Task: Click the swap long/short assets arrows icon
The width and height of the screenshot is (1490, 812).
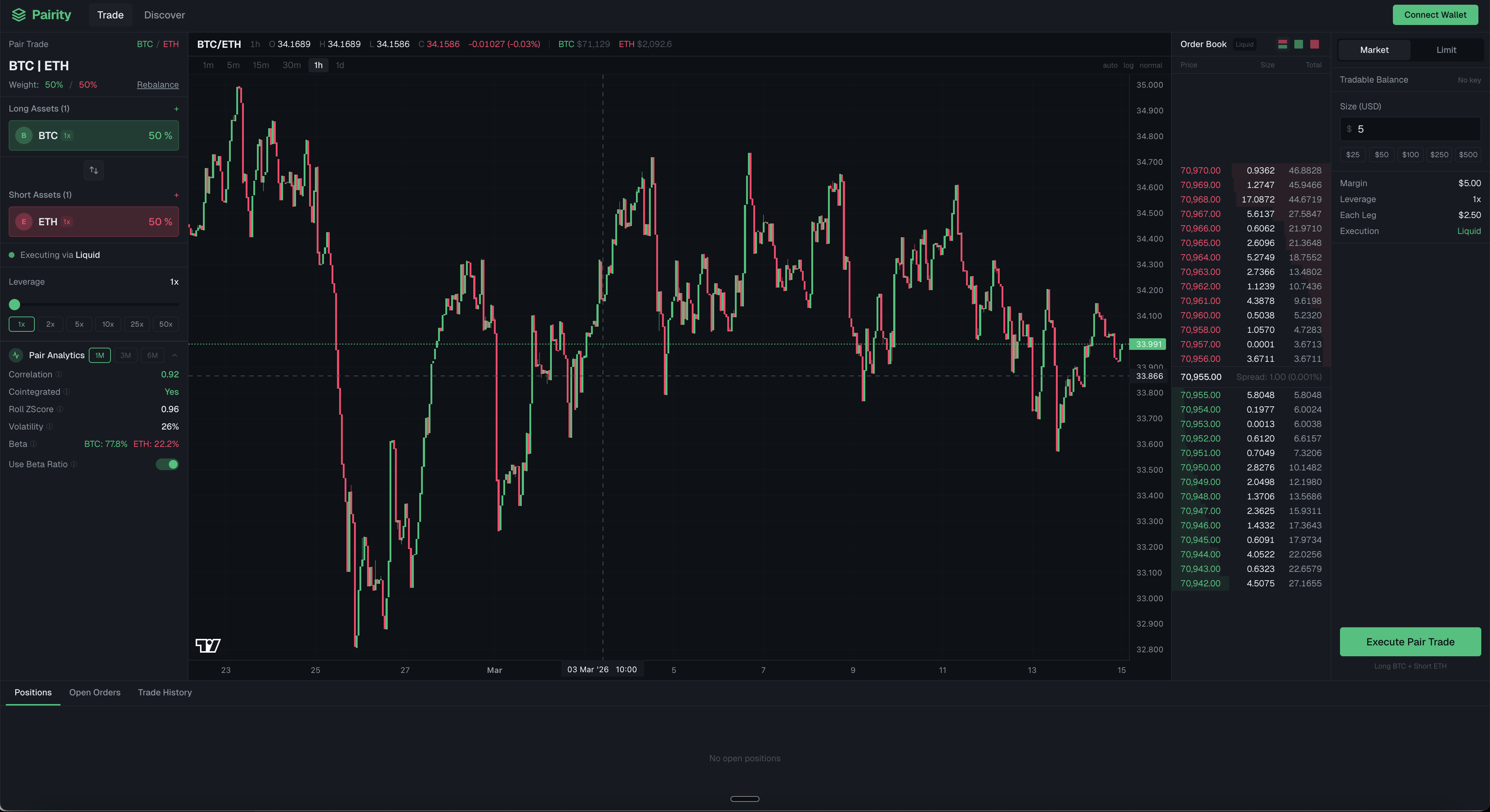Action: pyautogui.click(x=94, y=170)
